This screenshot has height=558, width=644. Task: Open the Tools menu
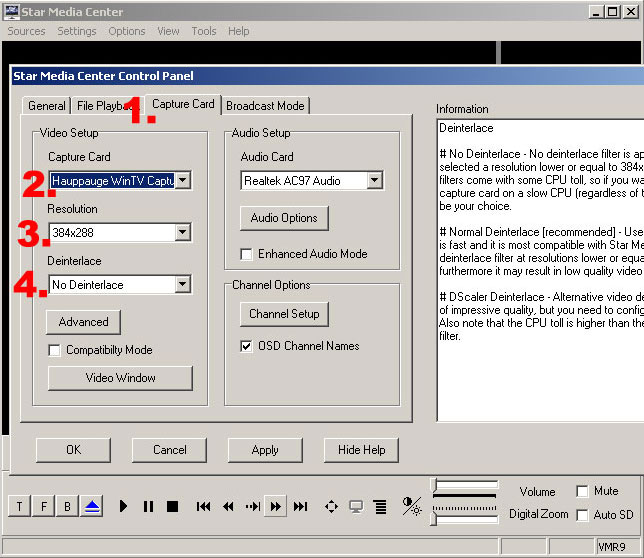click(204, 31)
